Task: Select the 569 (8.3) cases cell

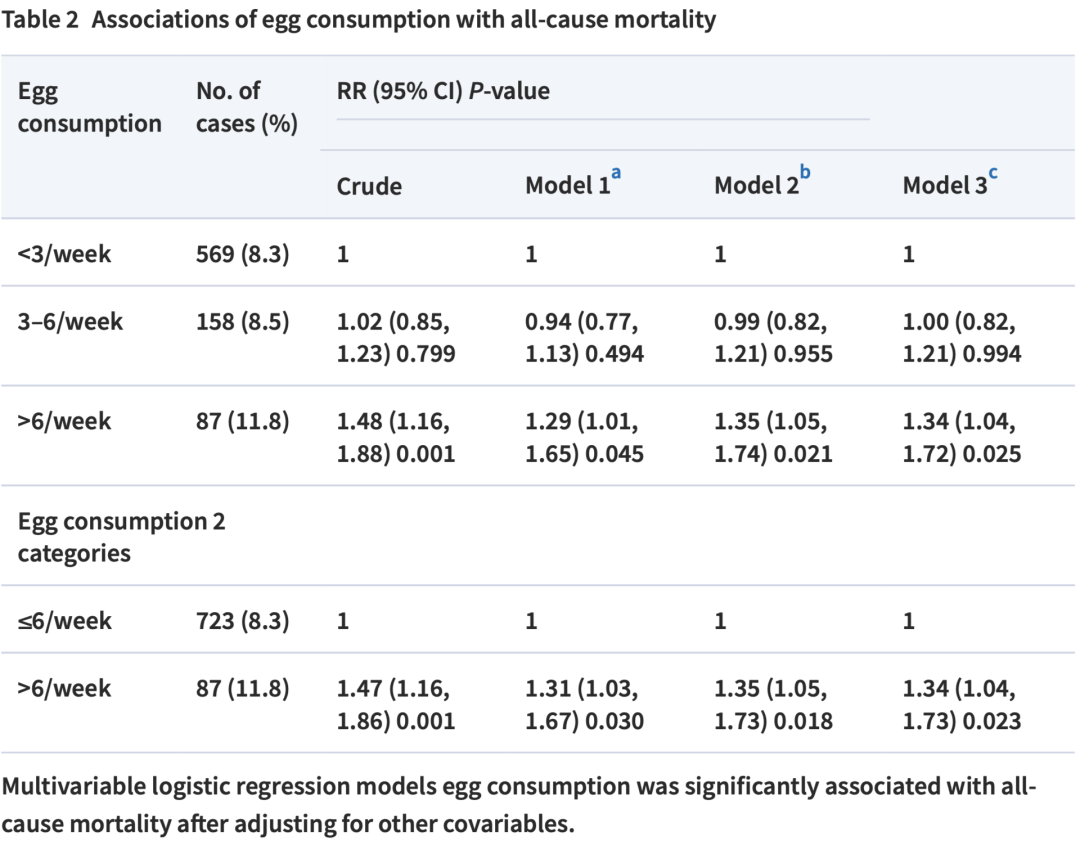Action: 243,254
